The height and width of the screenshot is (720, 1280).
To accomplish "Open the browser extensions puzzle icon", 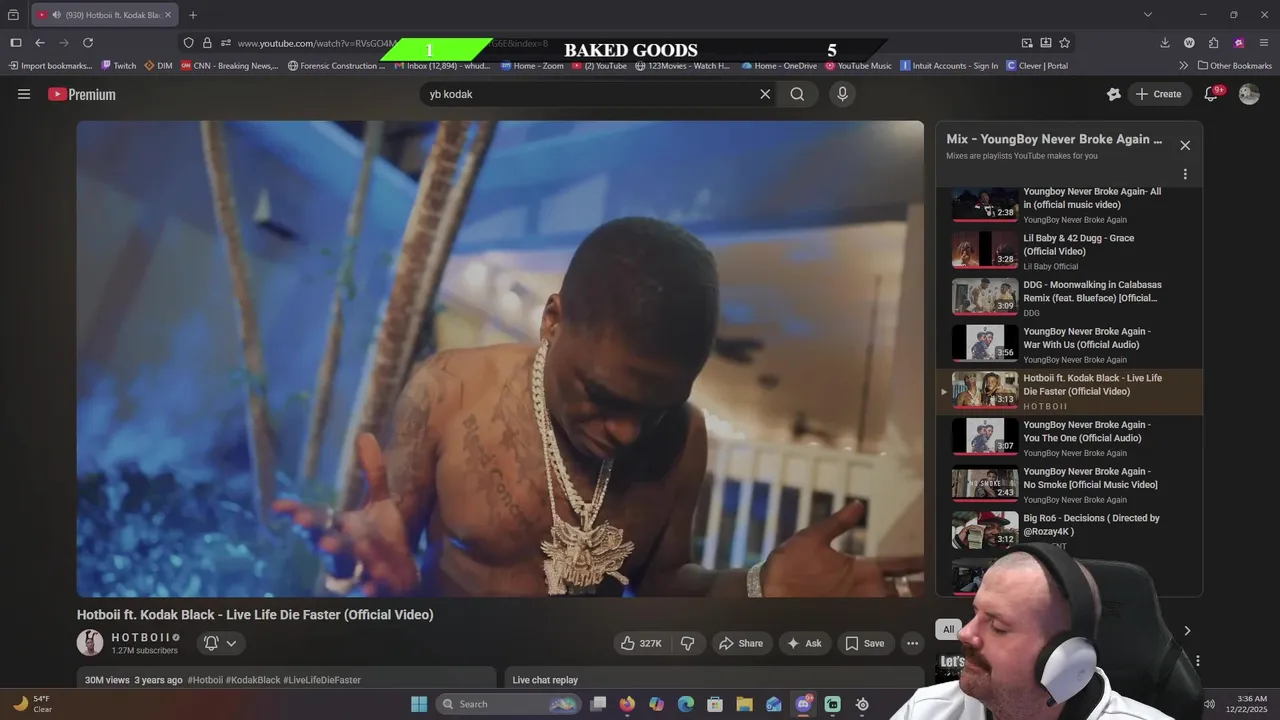I will point(1214,43).
